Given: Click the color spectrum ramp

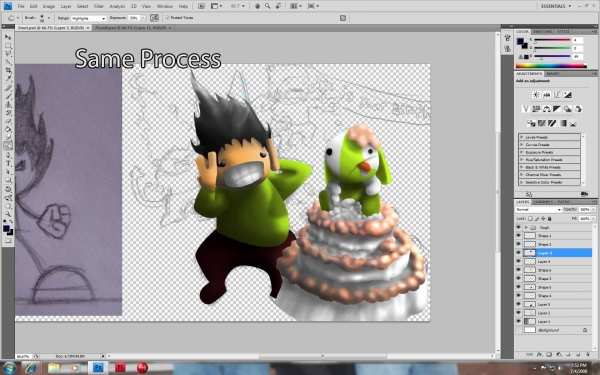Looking at the screenshot, I should (551, 66).
